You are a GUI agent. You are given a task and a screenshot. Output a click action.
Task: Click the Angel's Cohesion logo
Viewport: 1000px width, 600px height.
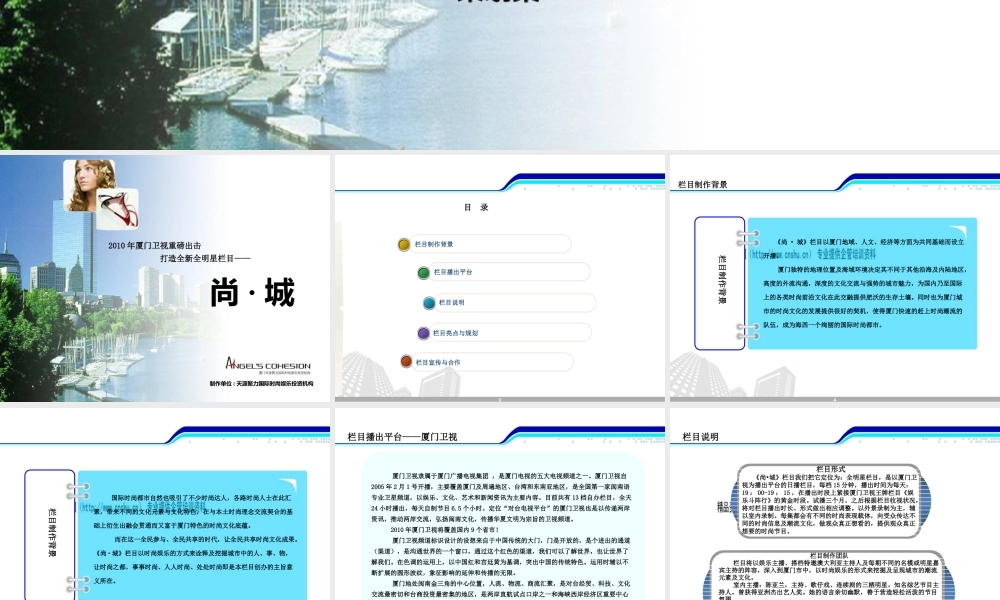point(268,364)
